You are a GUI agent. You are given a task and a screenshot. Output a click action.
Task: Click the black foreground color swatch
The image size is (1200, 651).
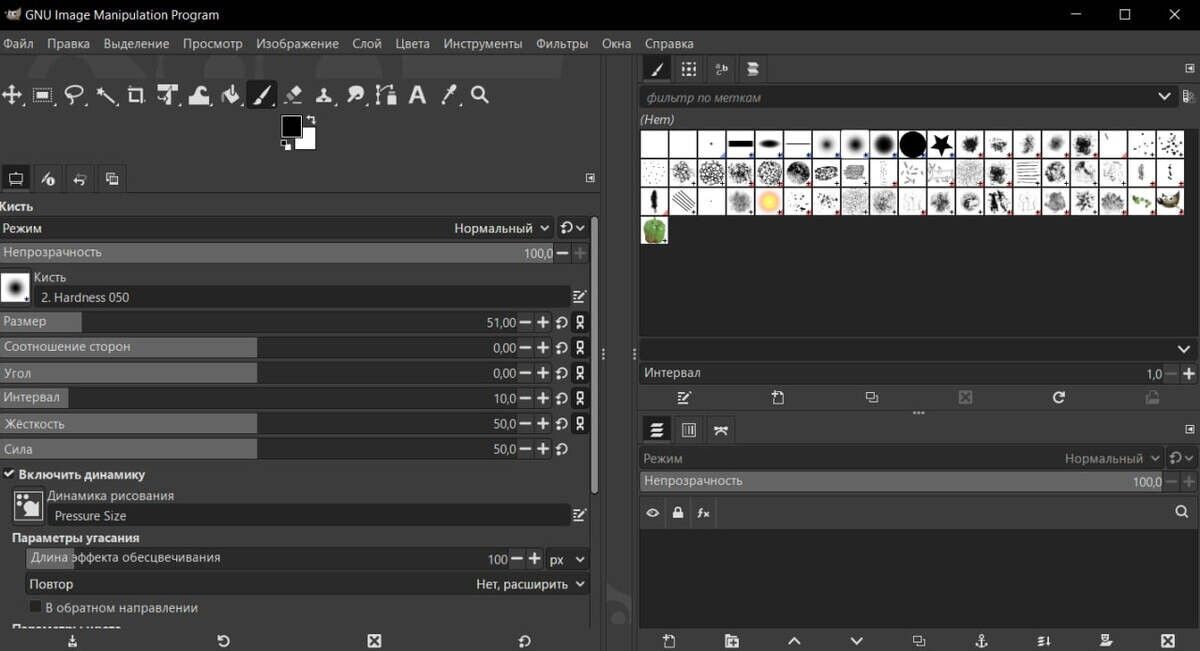pyautogui.click(x=293, y=125)
